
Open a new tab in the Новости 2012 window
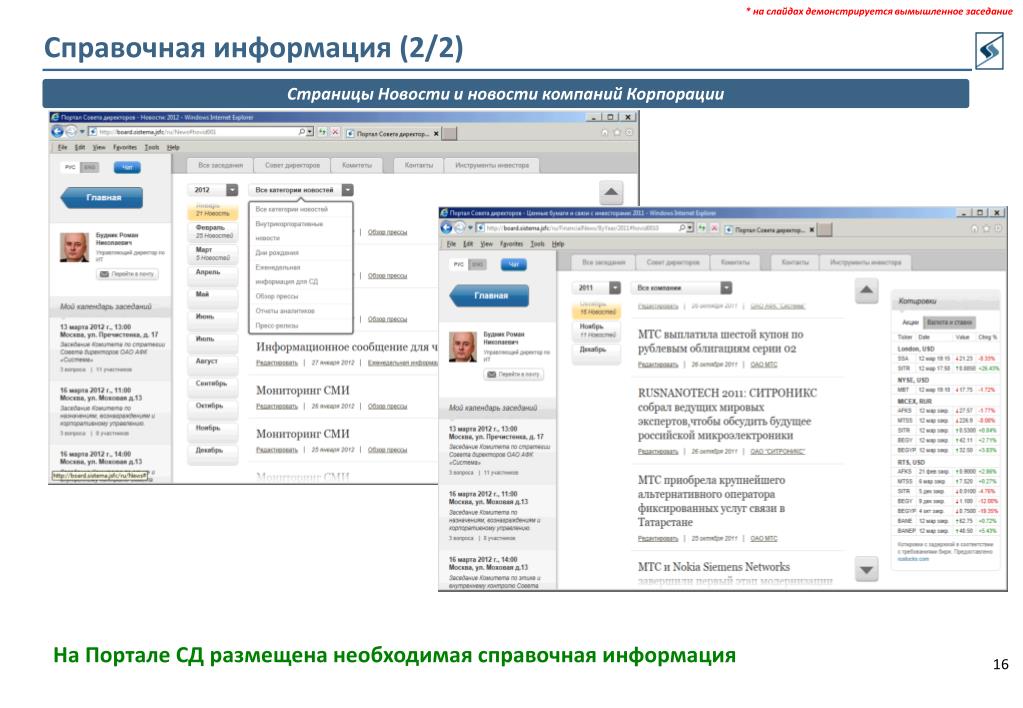pos(450,134)
